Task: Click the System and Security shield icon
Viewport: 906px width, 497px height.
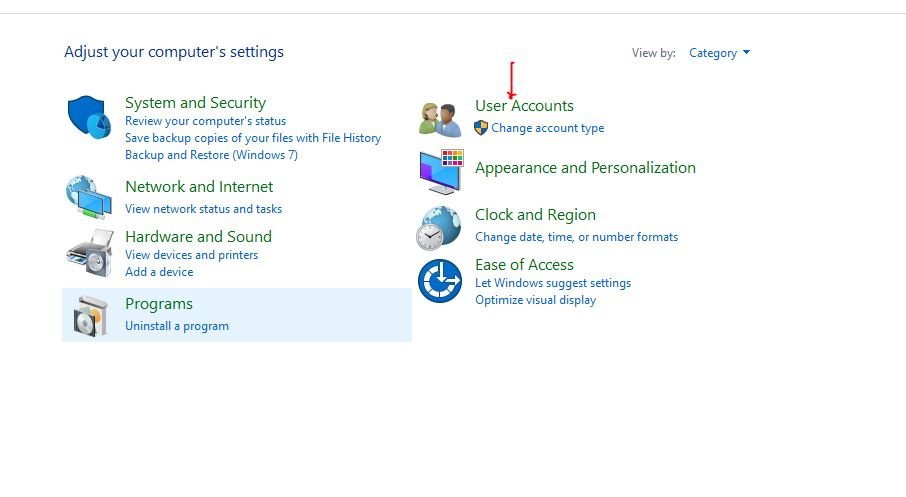Action: (90, 118)
